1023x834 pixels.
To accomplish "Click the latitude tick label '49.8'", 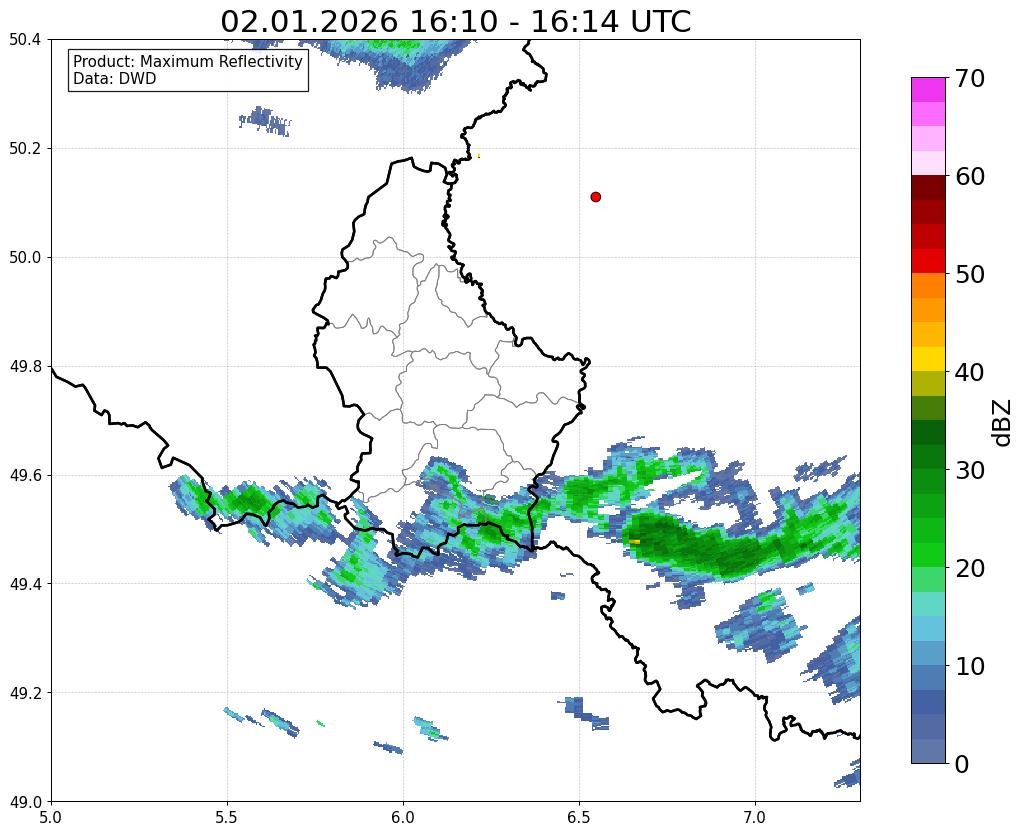I will (x=25, y=367).
